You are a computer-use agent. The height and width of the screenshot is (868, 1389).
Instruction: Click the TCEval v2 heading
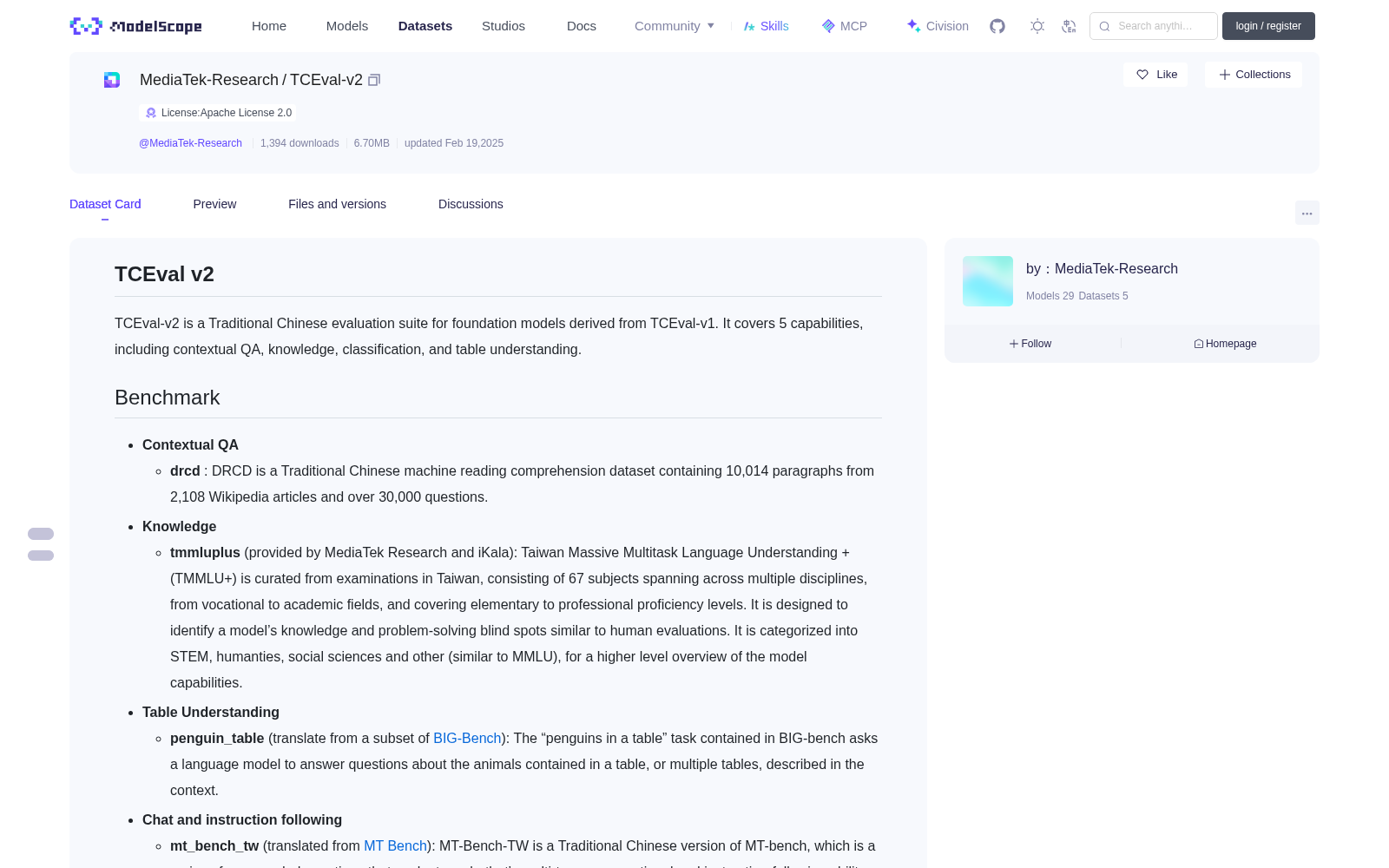pyautogui.click(x=164, y=274)
